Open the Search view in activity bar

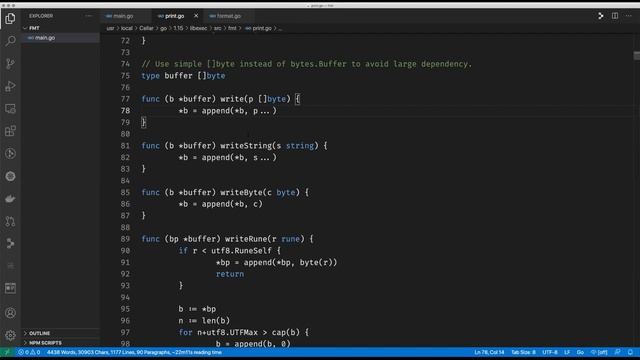[x=10, y=41]
